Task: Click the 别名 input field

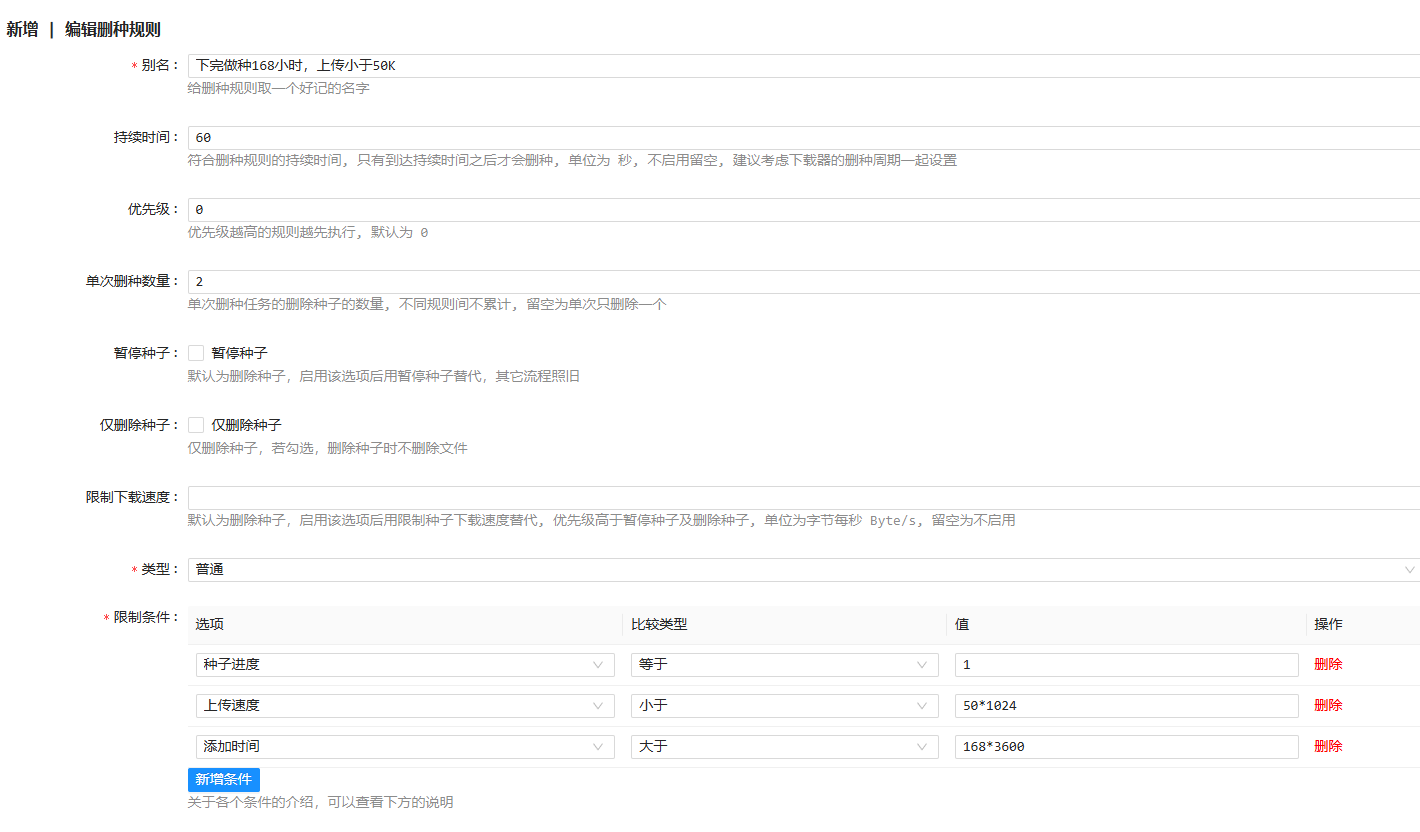Action: pos(800,66)
